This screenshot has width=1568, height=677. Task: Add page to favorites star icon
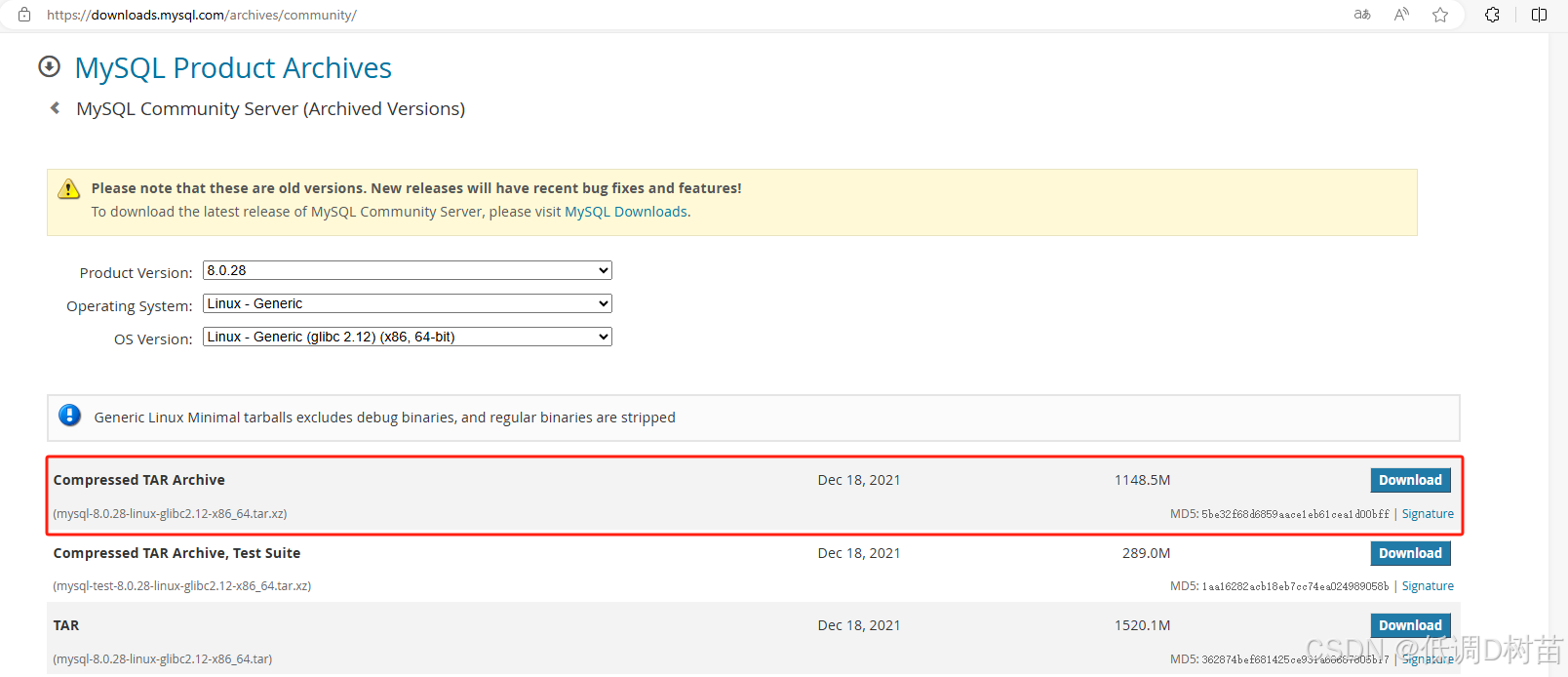(1440, 15)
